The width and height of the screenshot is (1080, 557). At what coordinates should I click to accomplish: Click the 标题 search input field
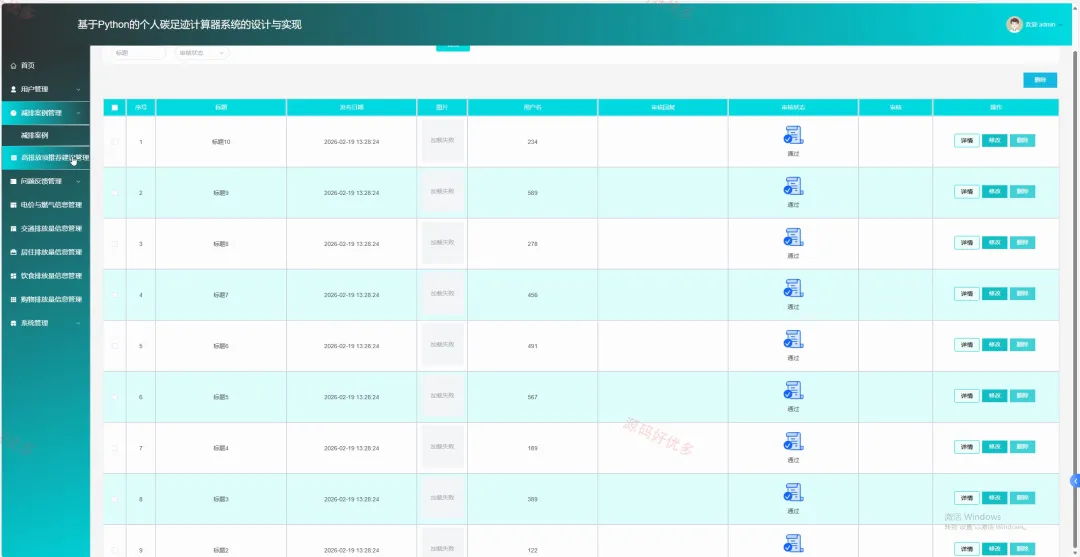click(x=138, y=53)
